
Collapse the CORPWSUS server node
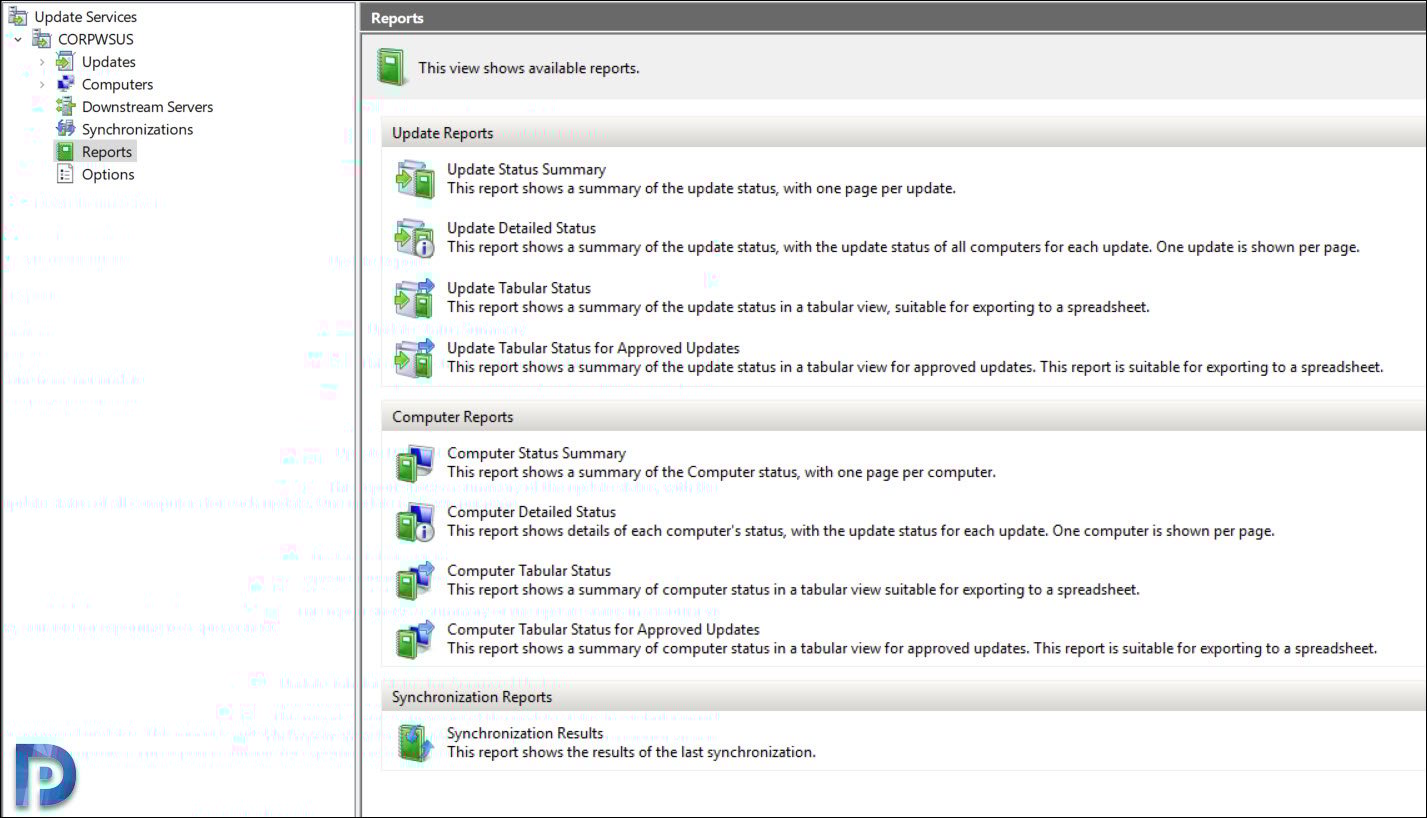coord(18,39)
